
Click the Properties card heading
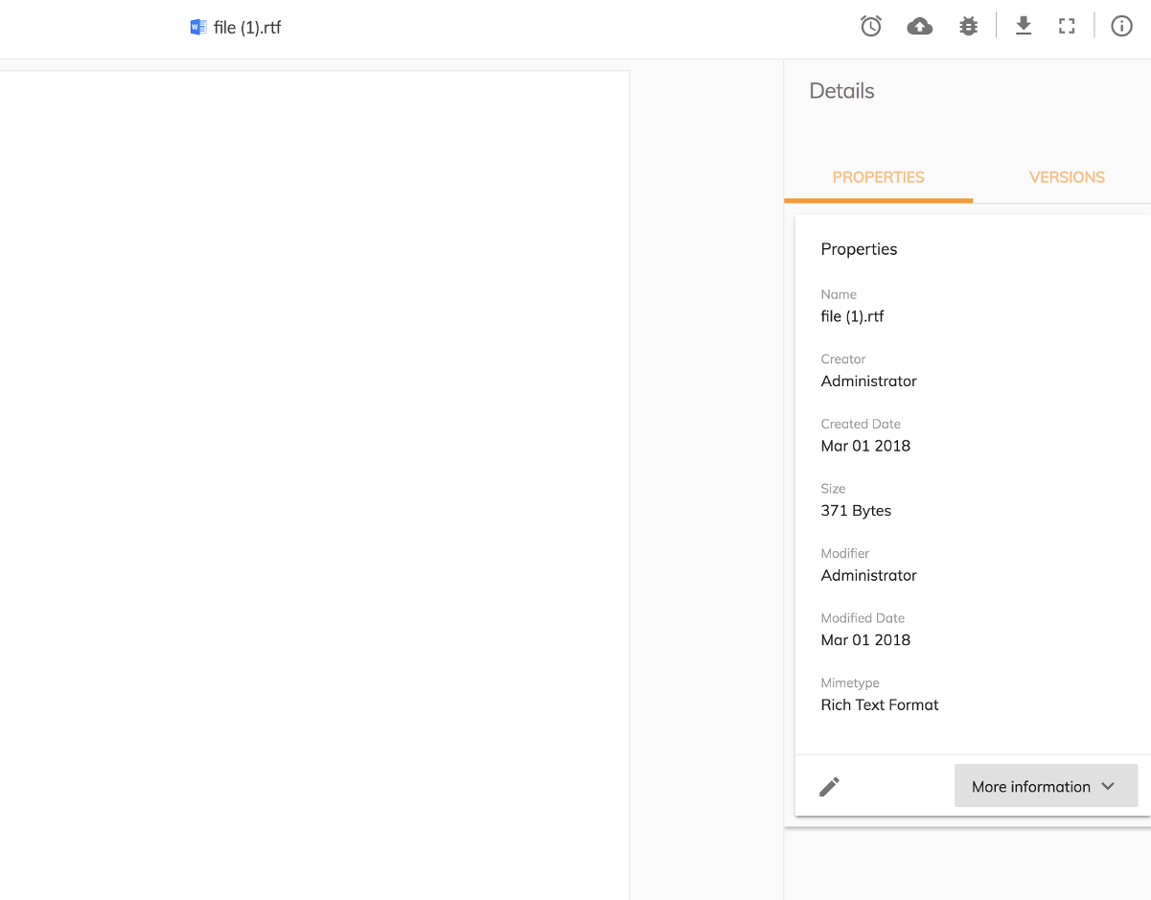[x=859, y=249]
